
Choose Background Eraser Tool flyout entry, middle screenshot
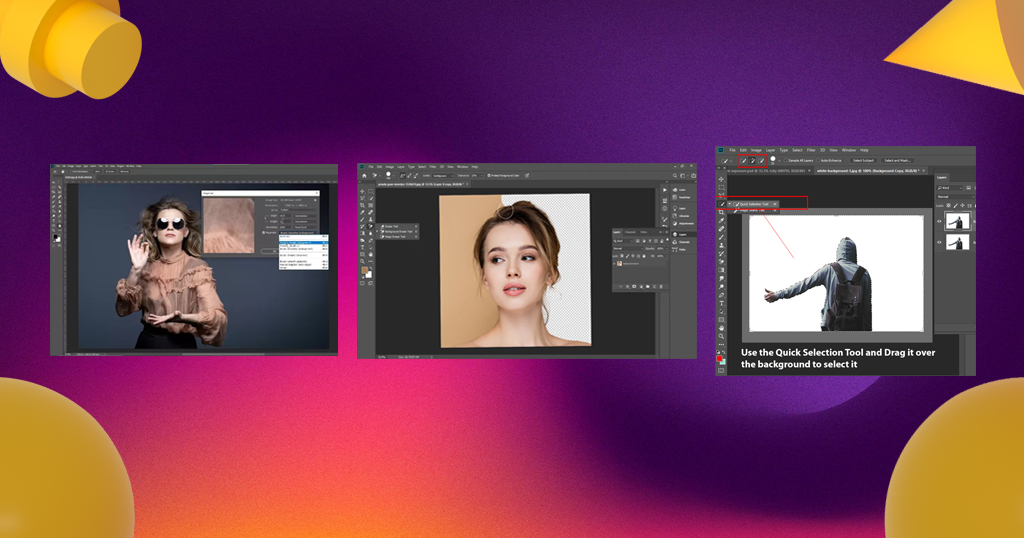click(397, 232)
